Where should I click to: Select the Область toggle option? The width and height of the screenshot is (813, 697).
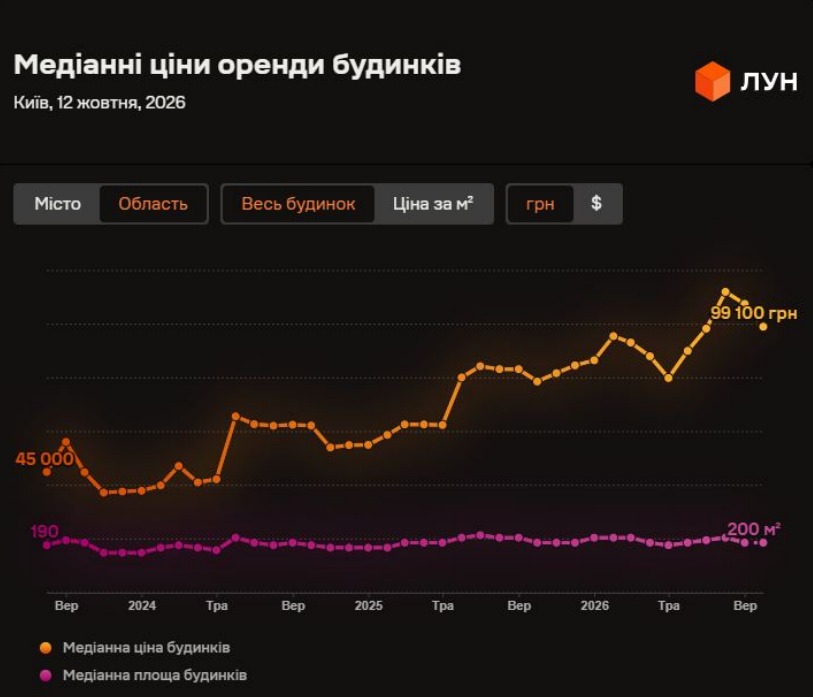153,204
